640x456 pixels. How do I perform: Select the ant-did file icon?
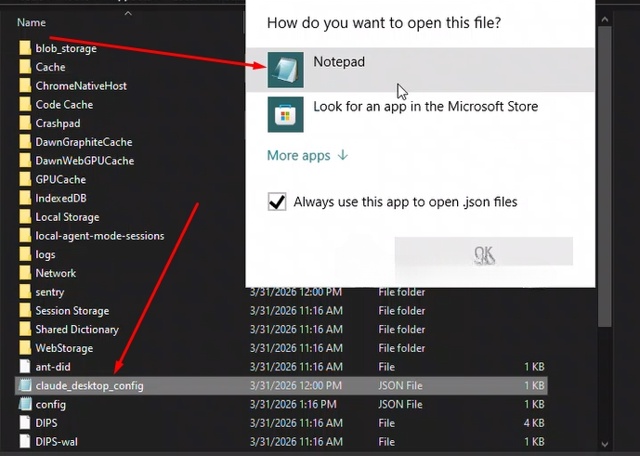pos(25,367)
